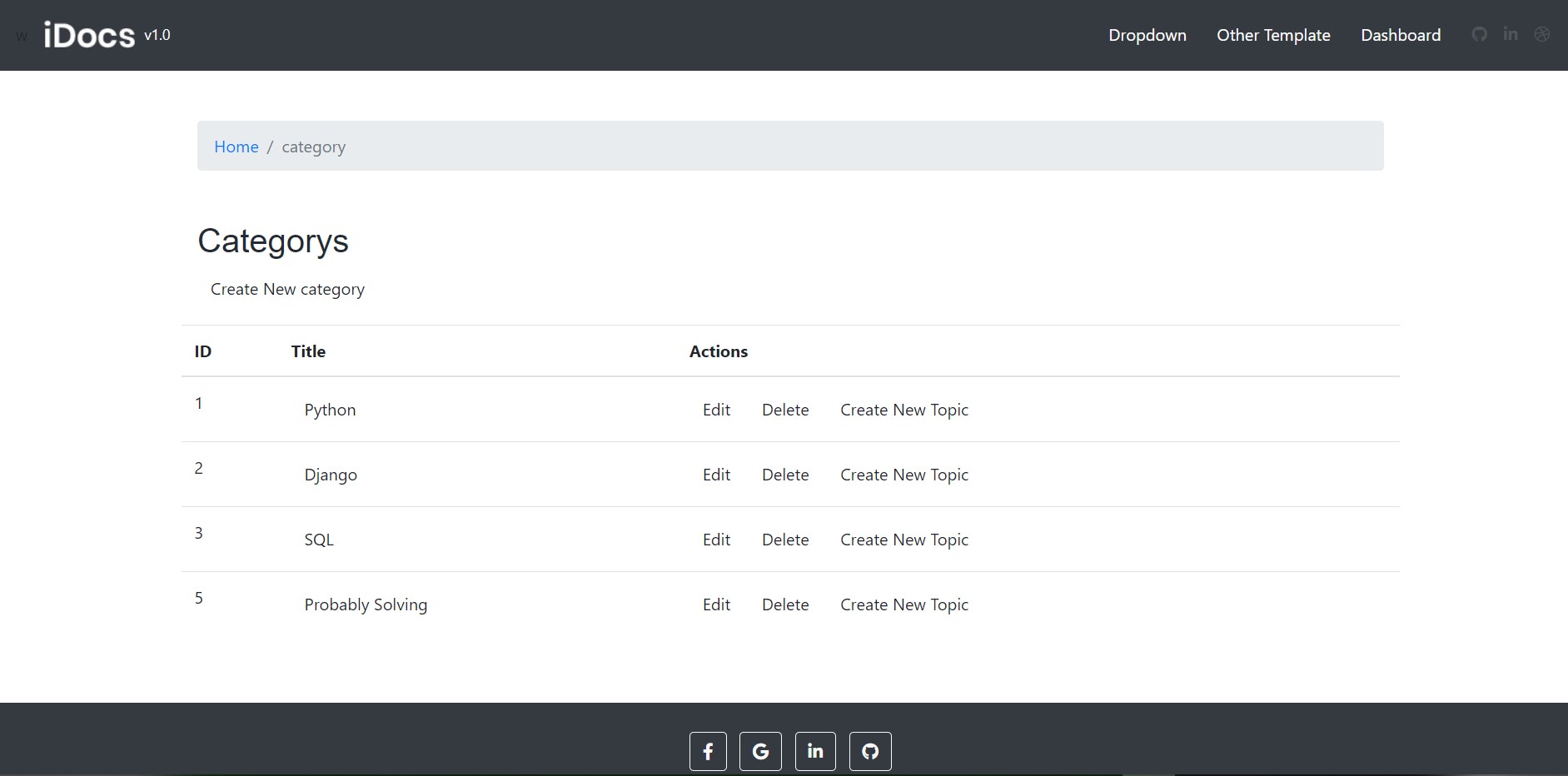The image size is (1568, 776).
Task: Open the LinkedIn icon in footer
Action: coord(815,751)
